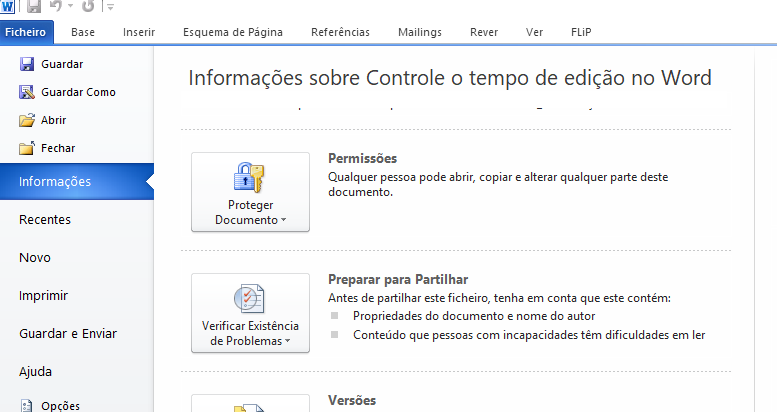Switch to the Referências tab
The height and width of the screenshot is (412, 777).
click(x=340, y=32)
